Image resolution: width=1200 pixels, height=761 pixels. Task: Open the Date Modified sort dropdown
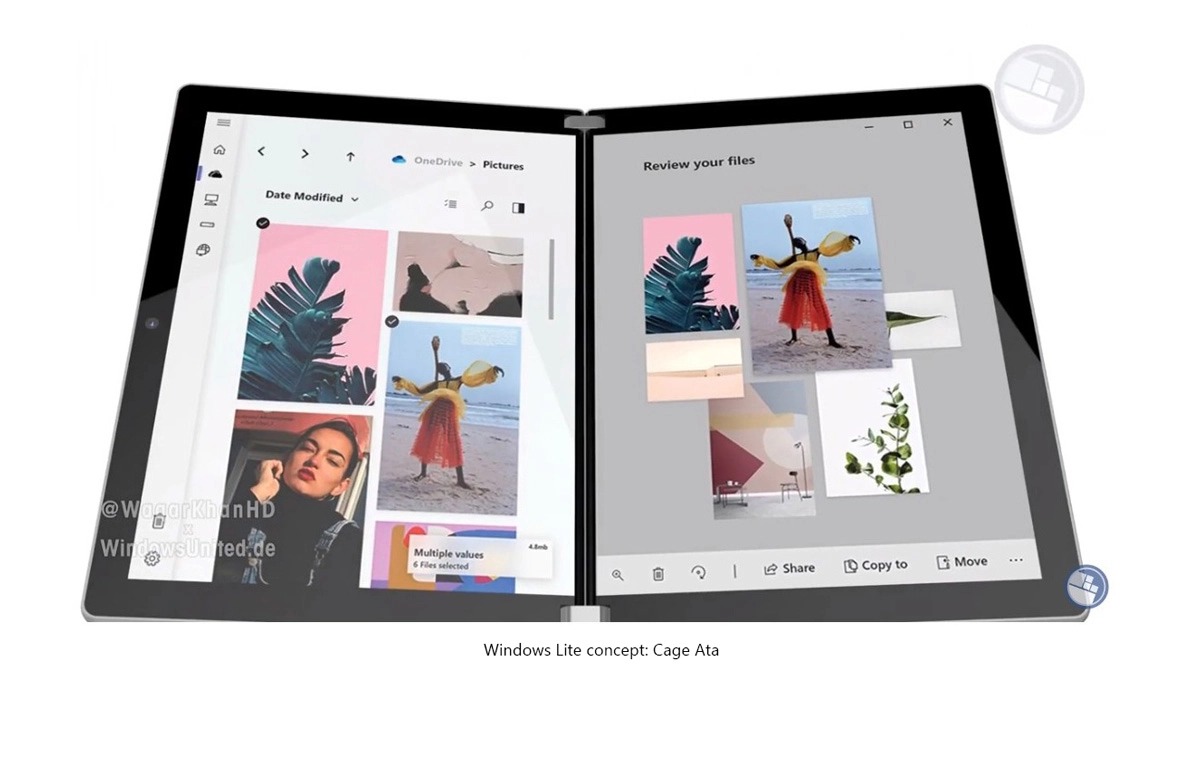[311, 197]
